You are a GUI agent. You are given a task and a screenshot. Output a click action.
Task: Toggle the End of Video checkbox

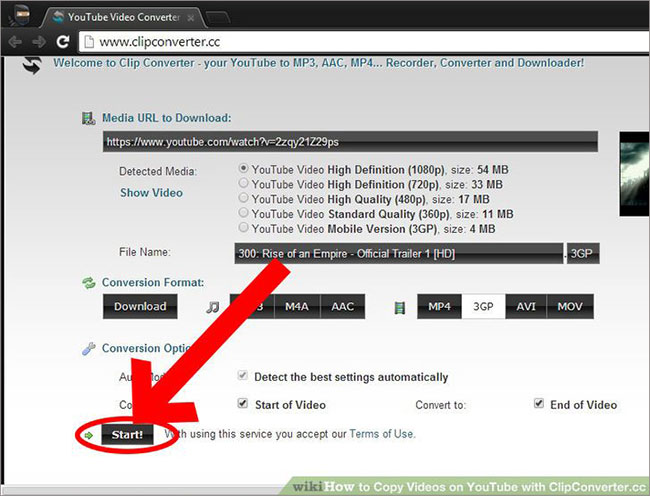pyautogui.click(x=539, y=403)
